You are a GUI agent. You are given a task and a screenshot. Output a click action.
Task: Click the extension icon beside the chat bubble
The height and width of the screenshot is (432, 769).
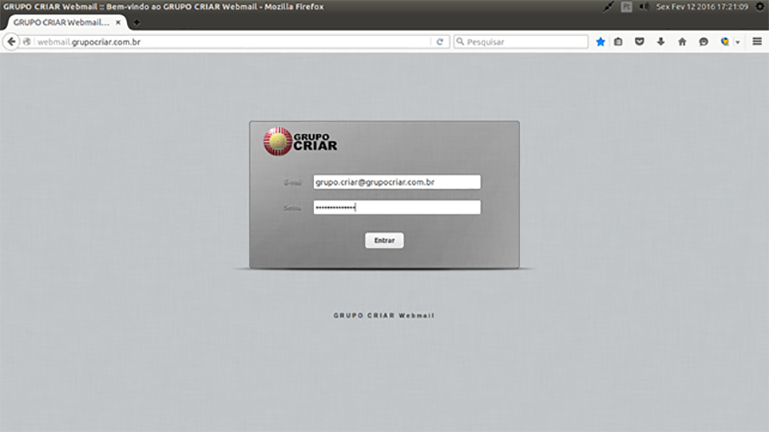(x=725, y=42)
